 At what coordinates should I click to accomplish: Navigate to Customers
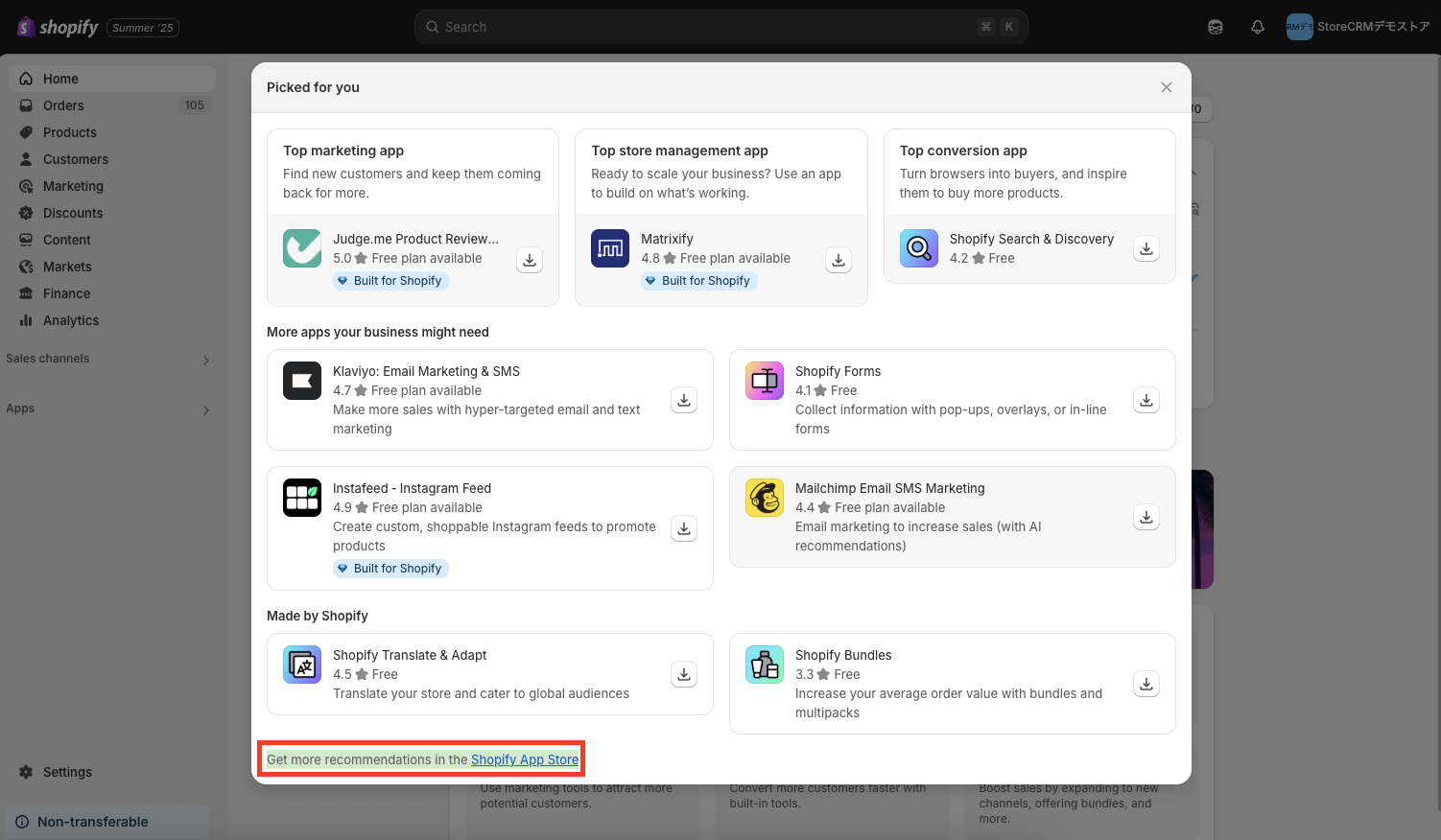click(x=112, y=159)
